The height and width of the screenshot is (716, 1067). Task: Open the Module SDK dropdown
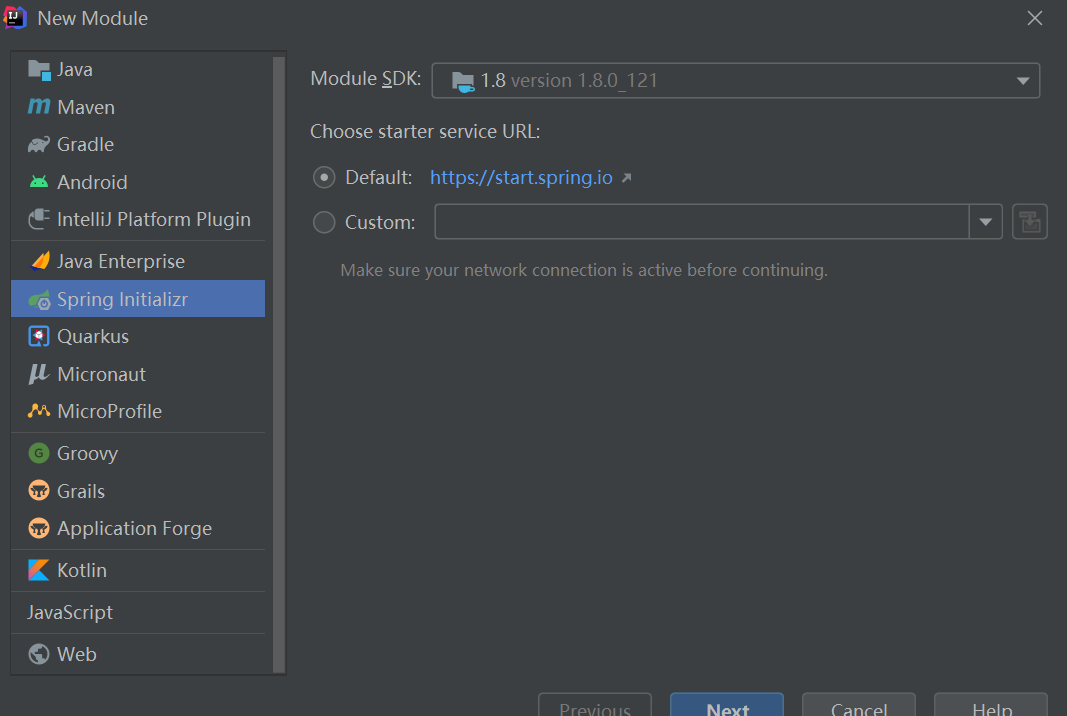click(736, 80)
